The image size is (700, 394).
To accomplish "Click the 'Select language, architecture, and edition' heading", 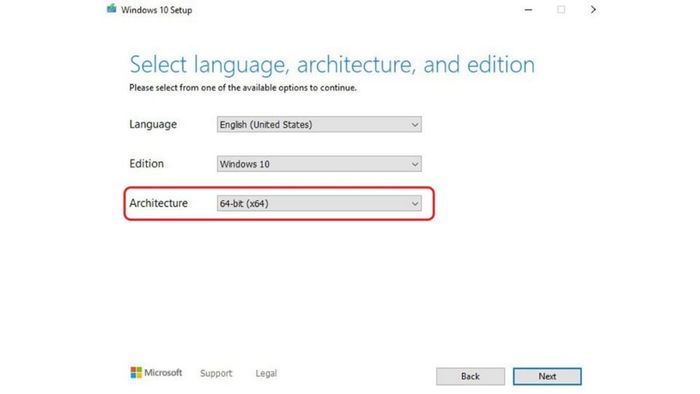I will [x=332, y=65].
